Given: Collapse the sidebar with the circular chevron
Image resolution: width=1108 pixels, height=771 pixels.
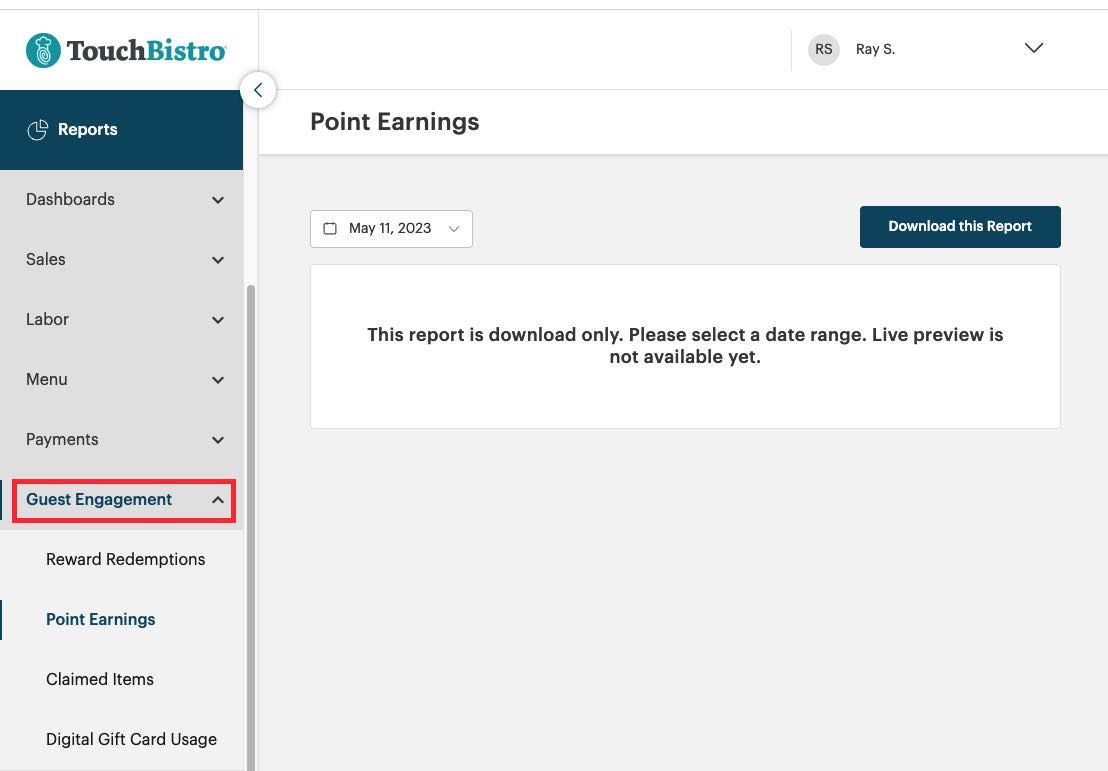Looking at the screenshot, I should click(258, 90).
